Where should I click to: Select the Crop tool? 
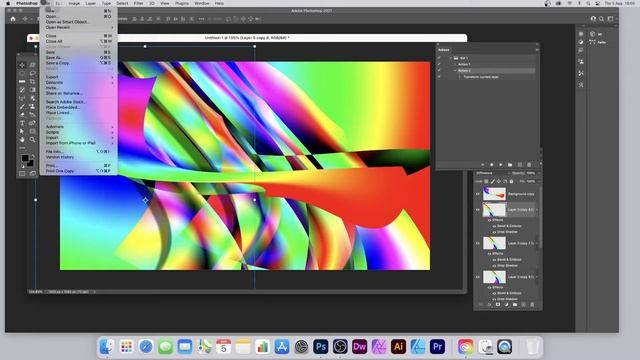click(32, 82)
